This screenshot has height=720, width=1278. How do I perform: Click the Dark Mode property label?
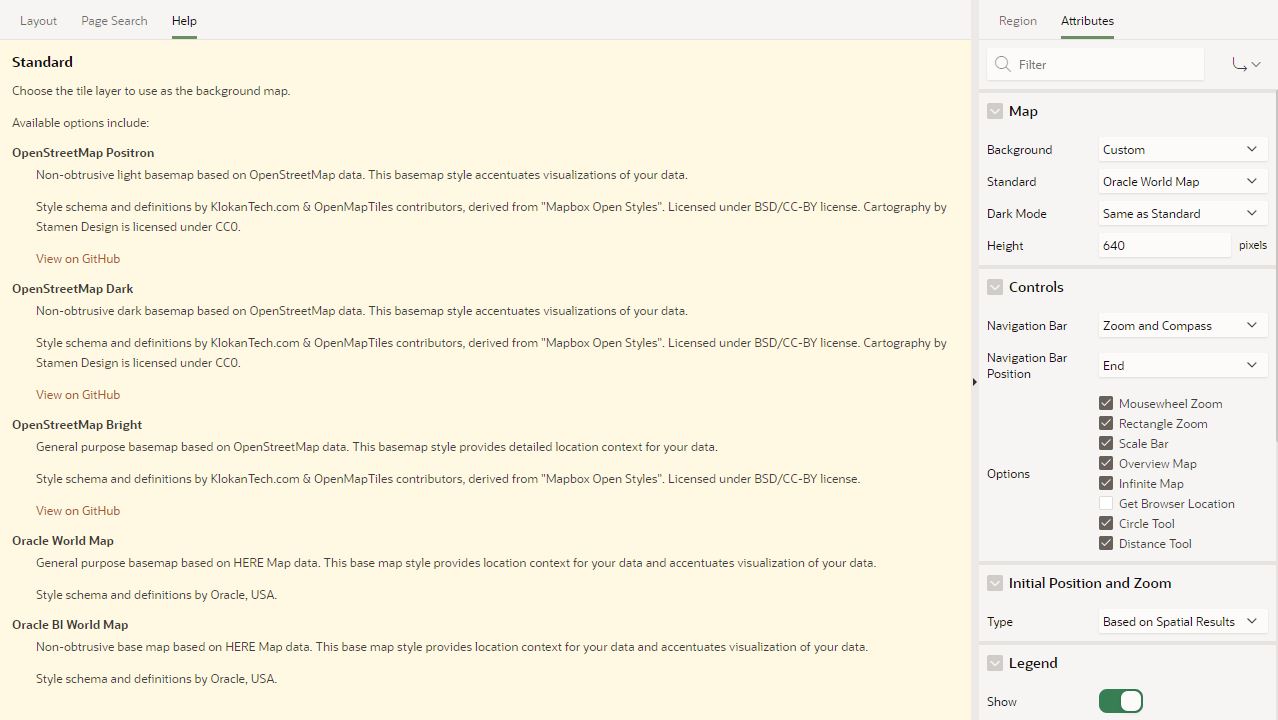click(x=1017, y=213)
